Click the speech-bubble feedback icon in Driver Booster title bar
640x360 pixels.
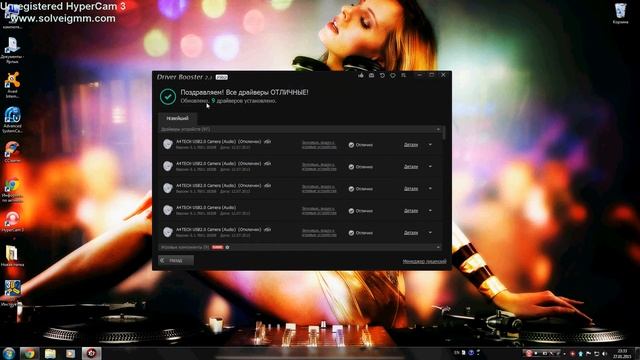(393, 76)
